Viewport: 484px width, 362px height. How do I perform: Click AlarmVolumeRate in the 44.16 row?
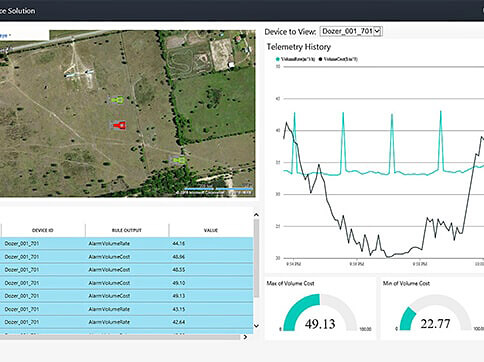click(x=109, y=244)
